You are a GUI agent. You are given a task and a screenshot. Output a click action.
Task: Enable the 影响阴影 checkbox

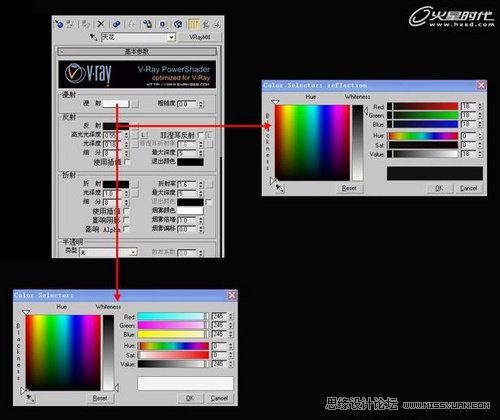(x=126, y=220)
